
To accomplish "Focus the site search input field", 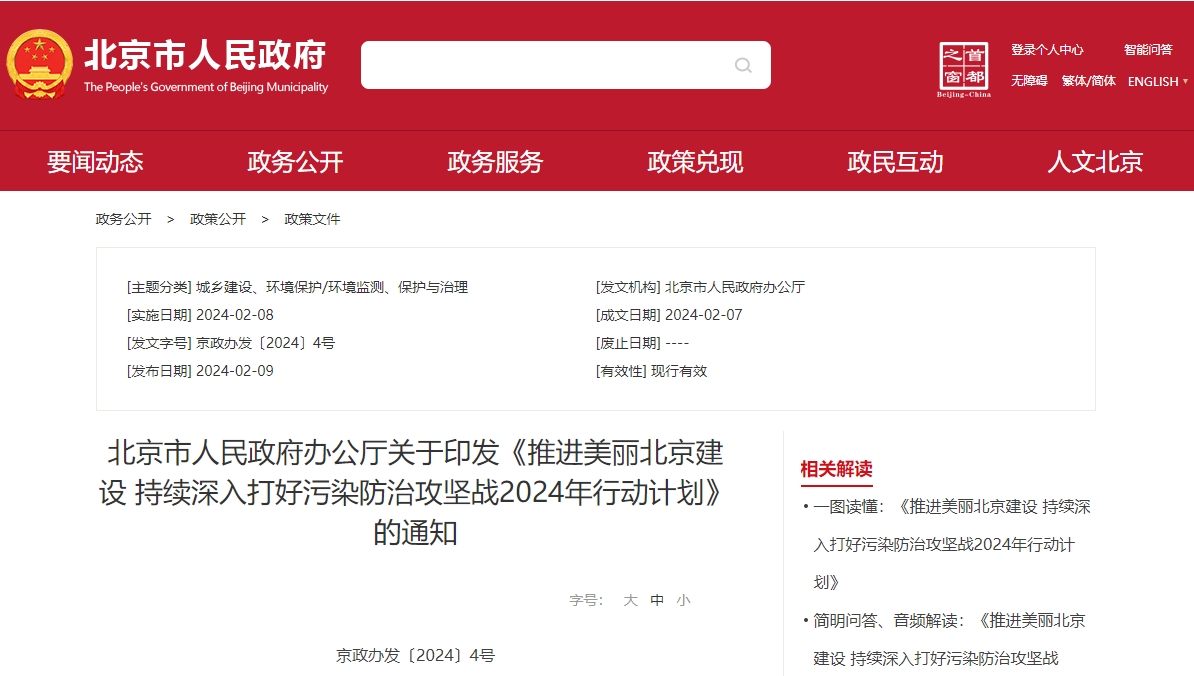I will click(566, 65).
